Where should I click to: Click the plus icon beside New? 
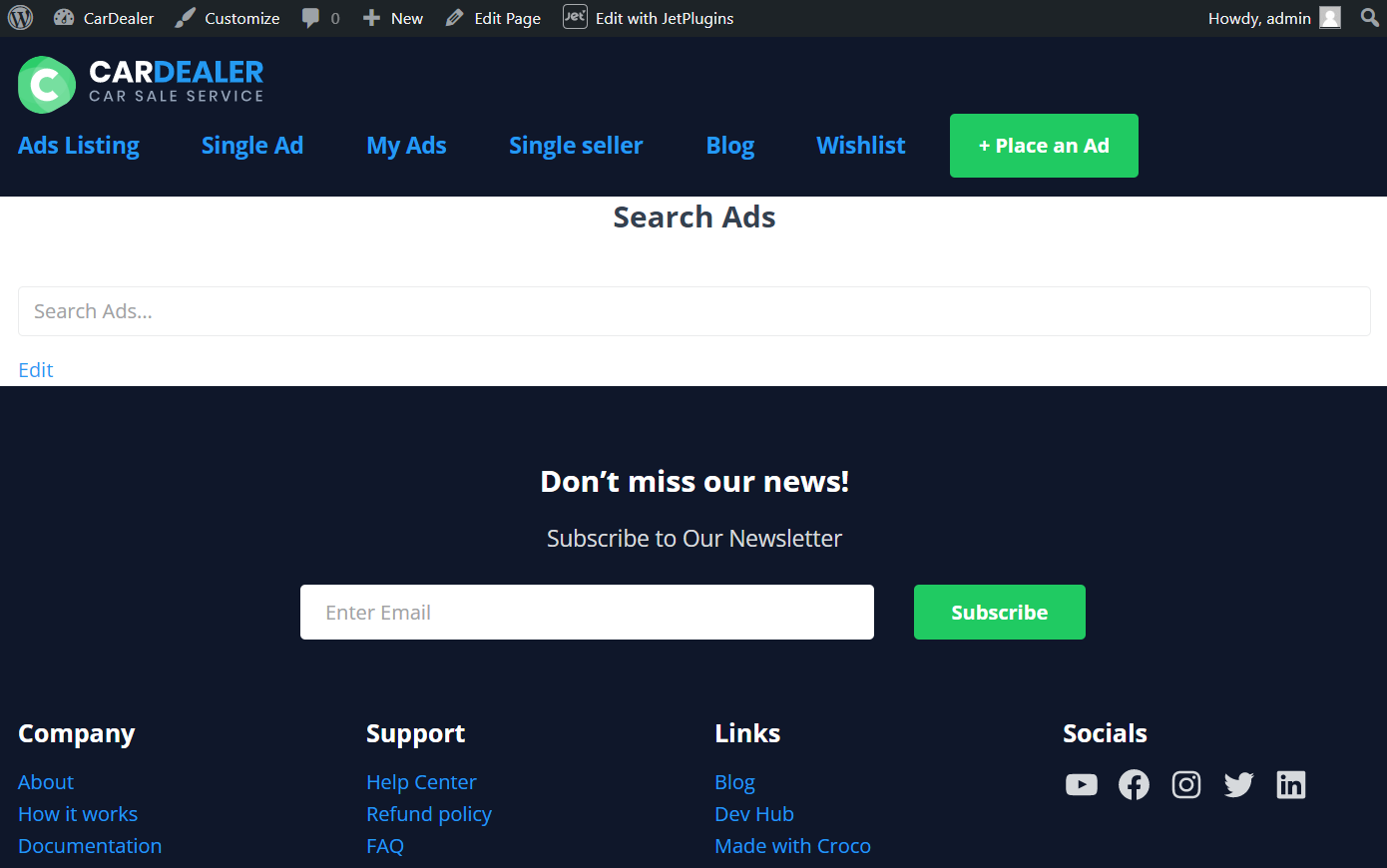371,18
